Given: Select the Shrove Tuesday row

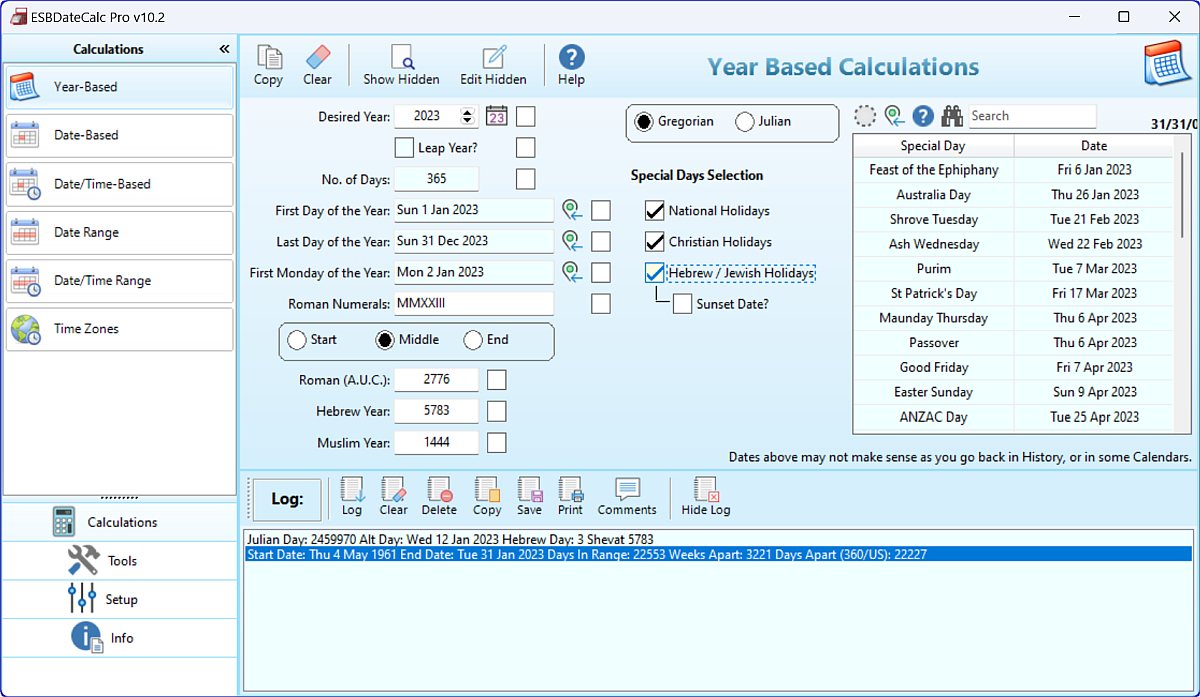Looking at the screenshot, I should pyautogui.click(x=1013, y=219).
